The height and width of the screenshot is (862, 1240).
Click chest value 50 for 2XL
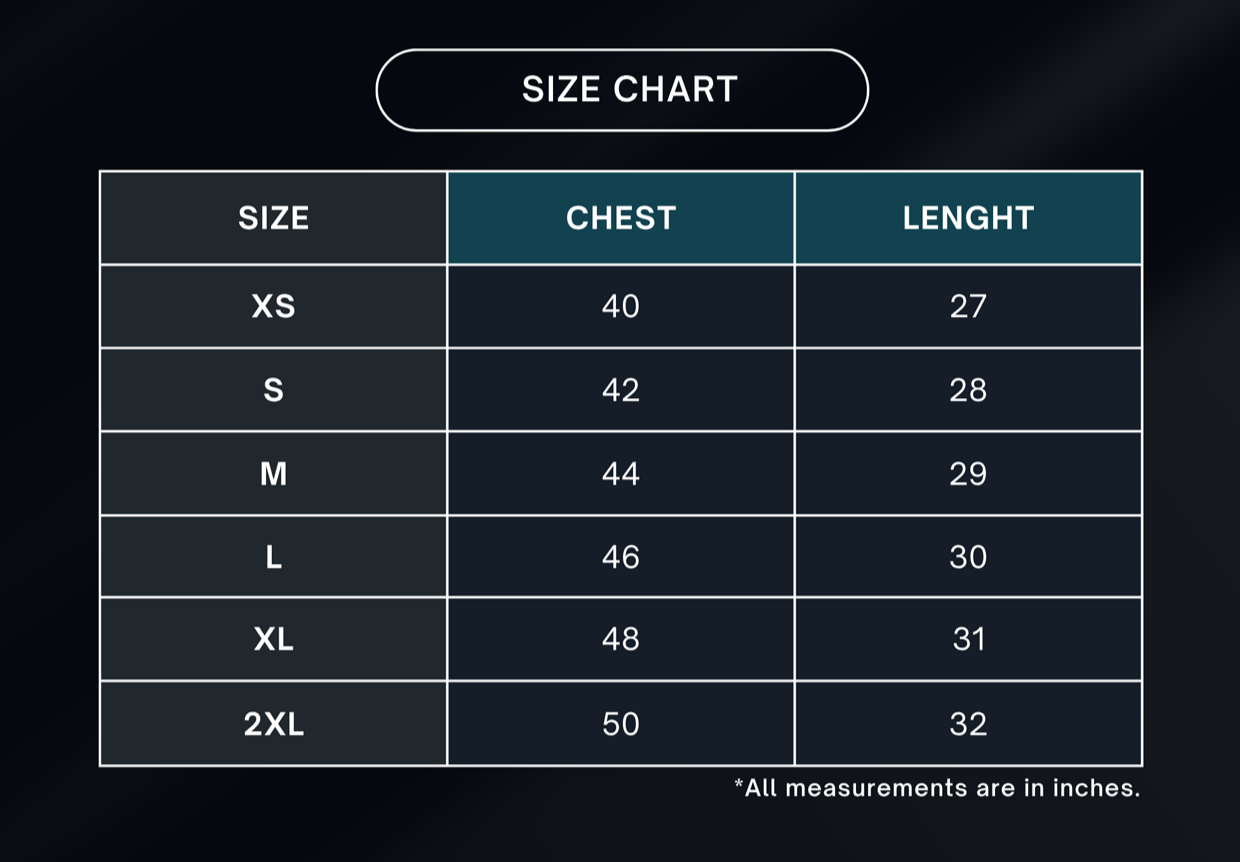(621, 724)
